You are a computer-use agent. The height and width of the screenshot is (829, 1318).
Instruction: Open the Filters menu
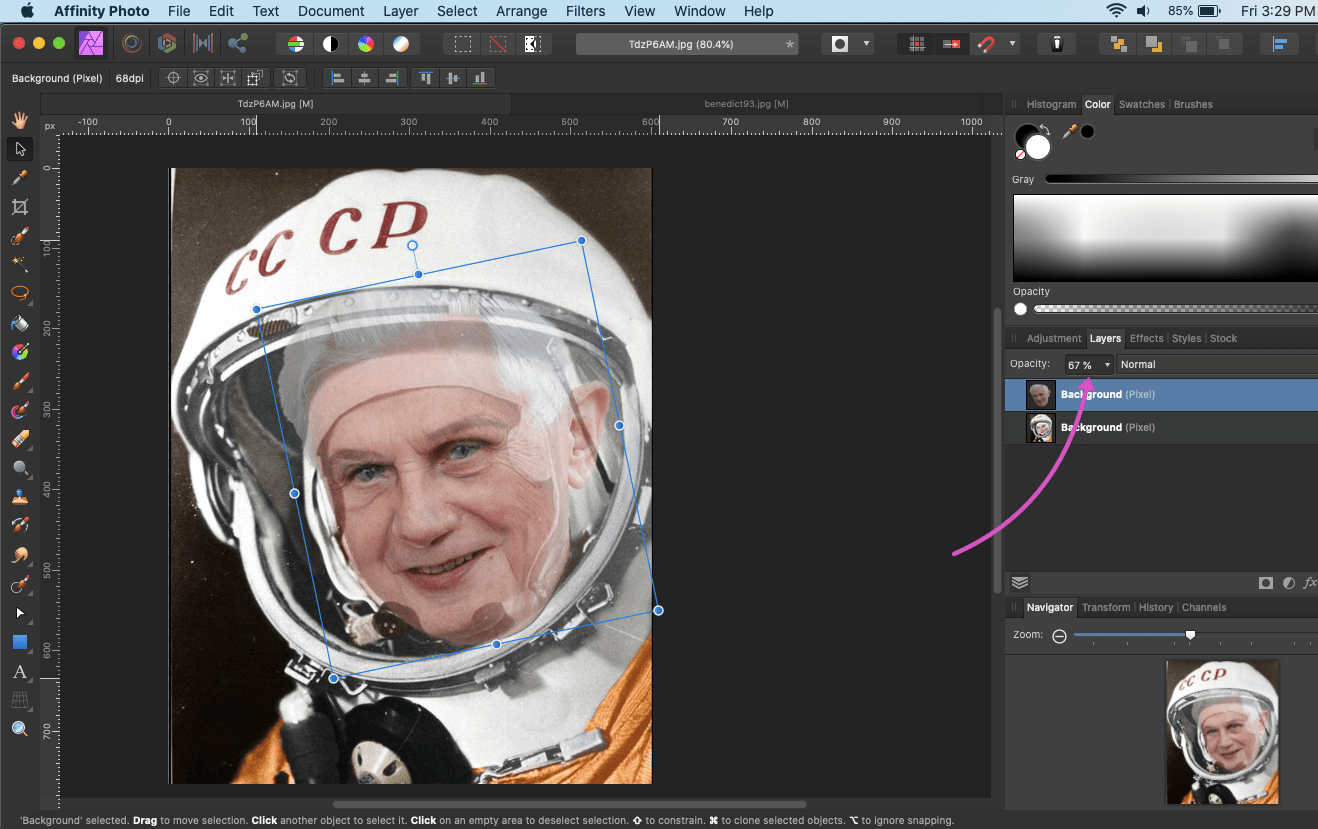coord(585,11)
